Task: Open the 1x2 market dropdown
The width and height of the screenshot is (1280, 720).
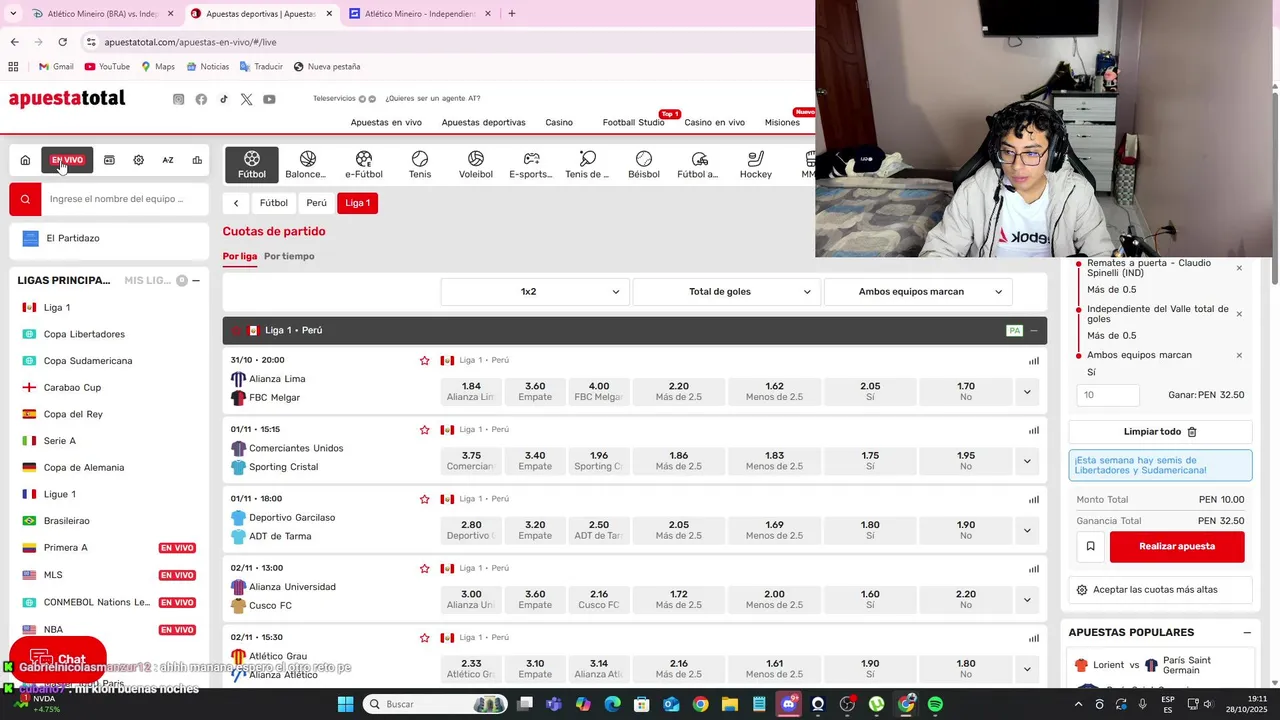Action: 535,292
